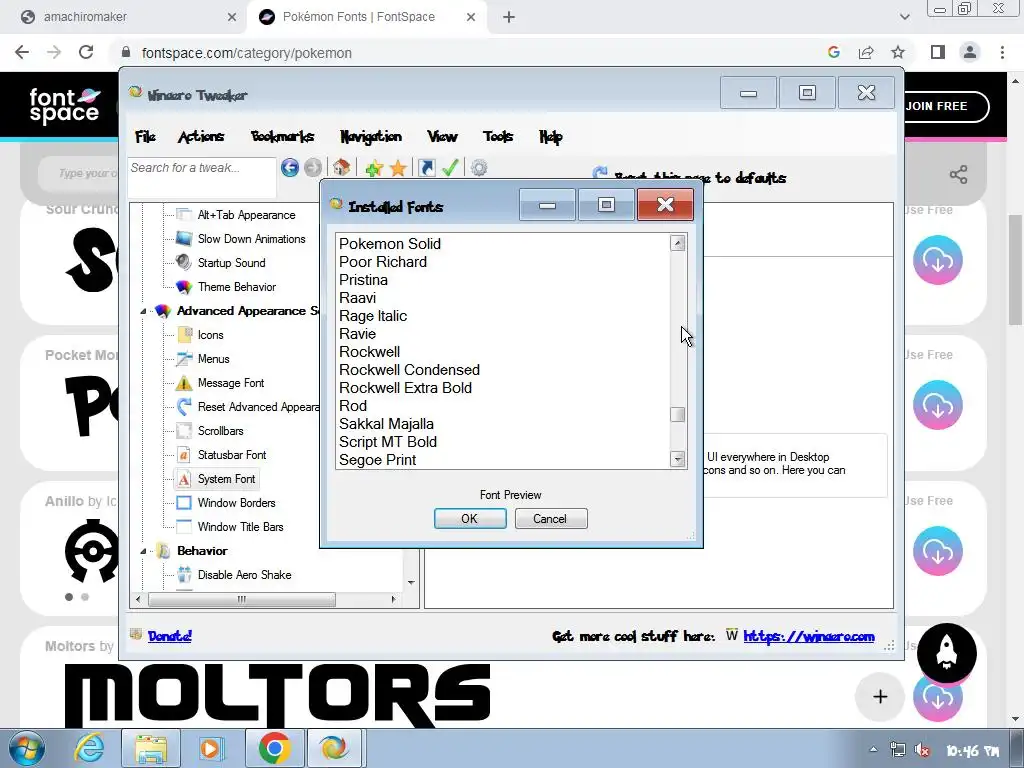
Task: Click the Back arrow in Winaero Tweaker toolbar
Action: click(290, 168)
